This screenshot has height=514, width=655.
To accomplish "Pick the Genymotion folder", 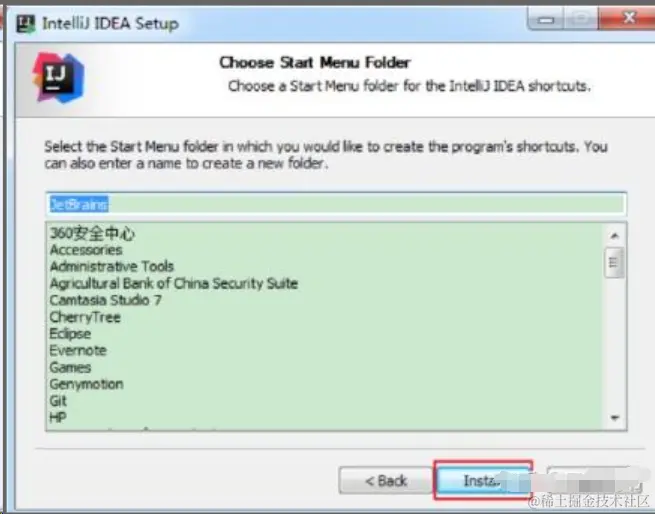I will 86,384.
